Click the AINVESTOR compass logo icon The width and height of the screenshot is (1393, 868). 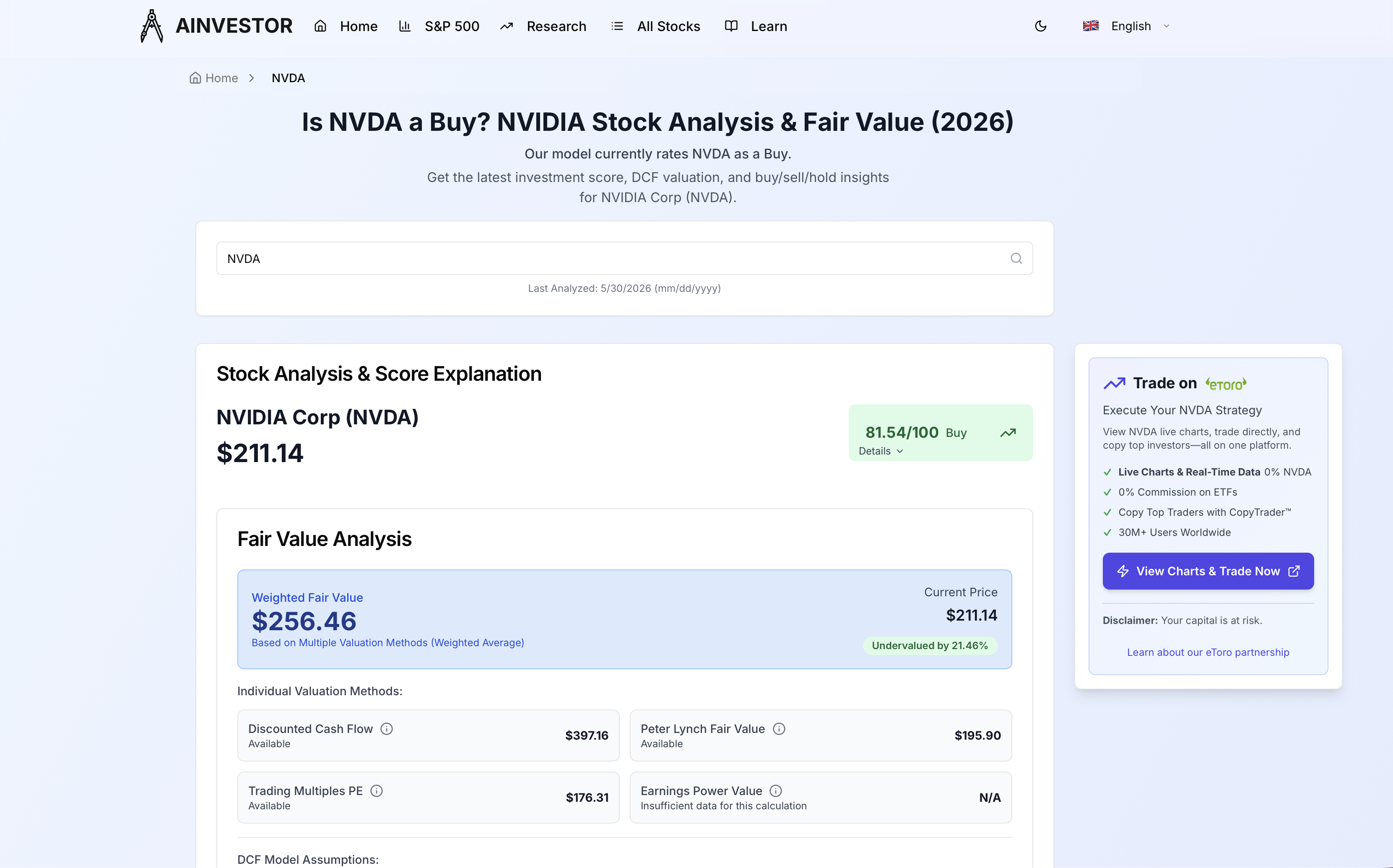pyautogui.click(x=151, y=26)
